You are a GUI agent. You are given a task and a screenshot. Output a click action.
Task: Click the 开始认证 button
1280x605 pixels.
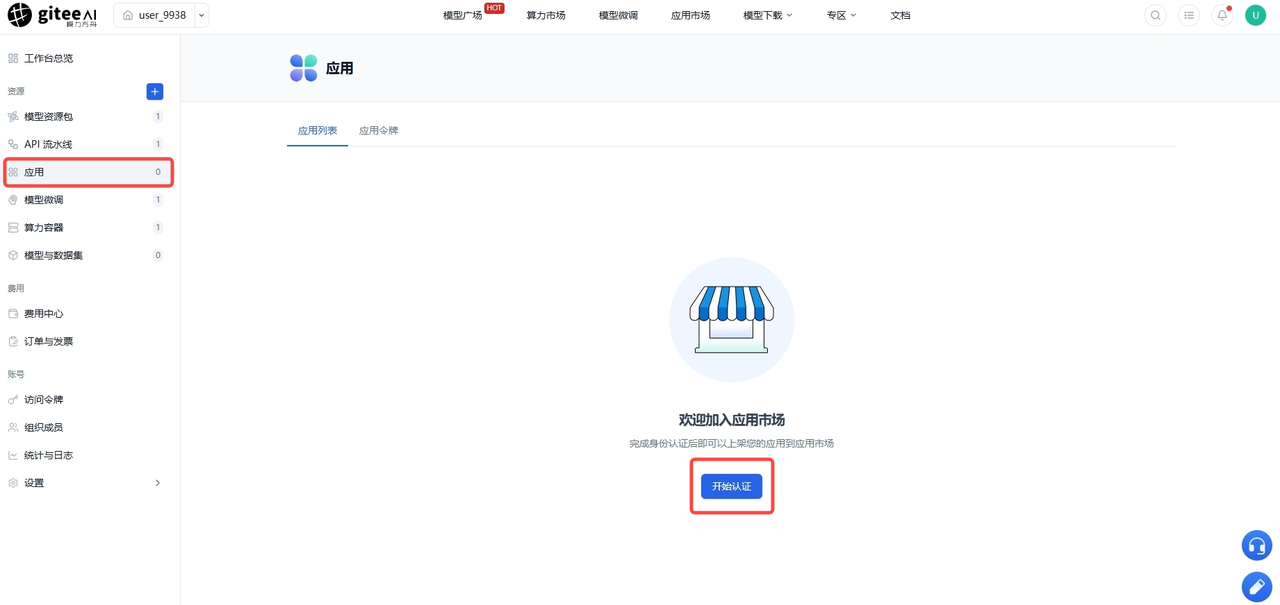coord(731,486)
